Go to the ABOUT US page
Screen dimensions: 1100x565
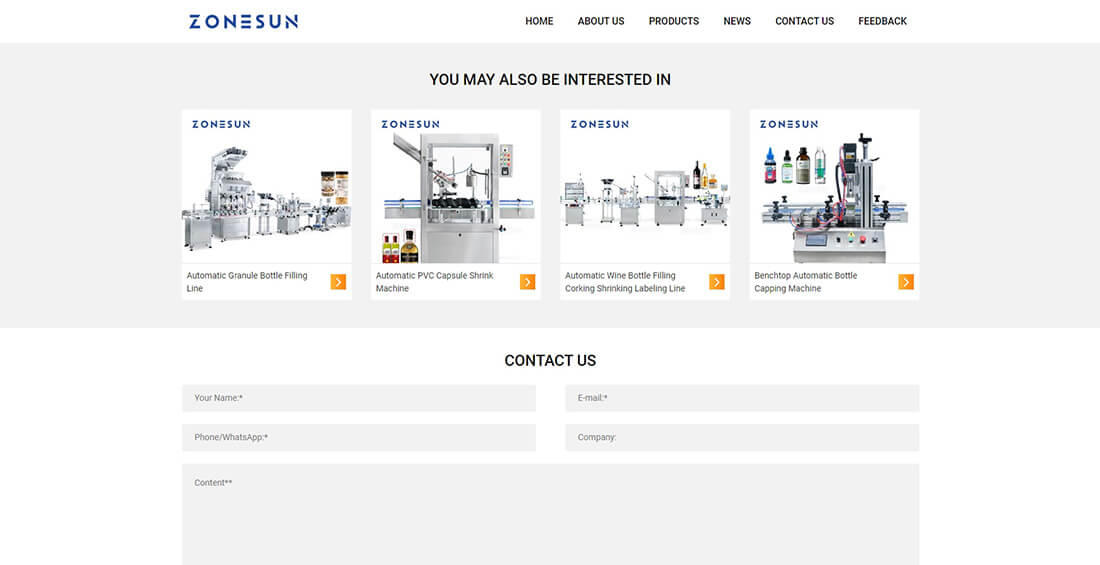[601, 21]
